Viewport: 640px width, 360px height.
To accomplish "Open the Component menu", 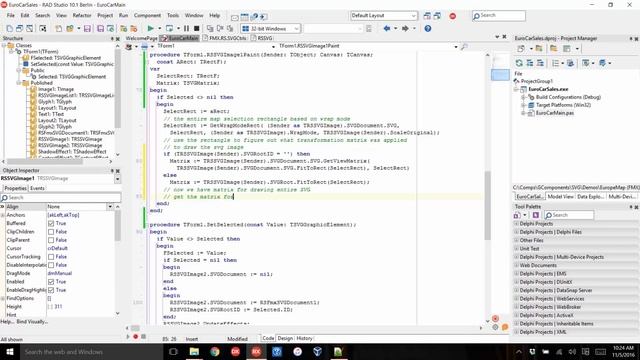I will point(147,16).
